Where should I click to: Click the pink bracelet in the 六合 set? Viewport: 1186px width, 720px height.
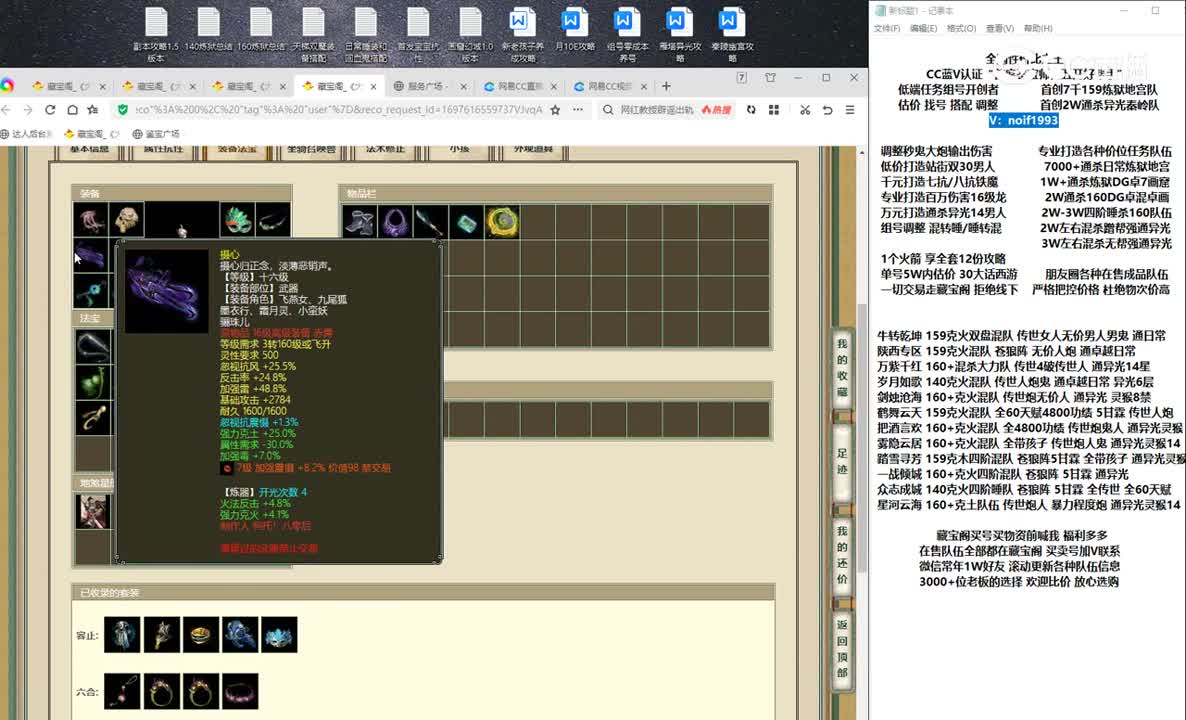[x=240, y=691]
